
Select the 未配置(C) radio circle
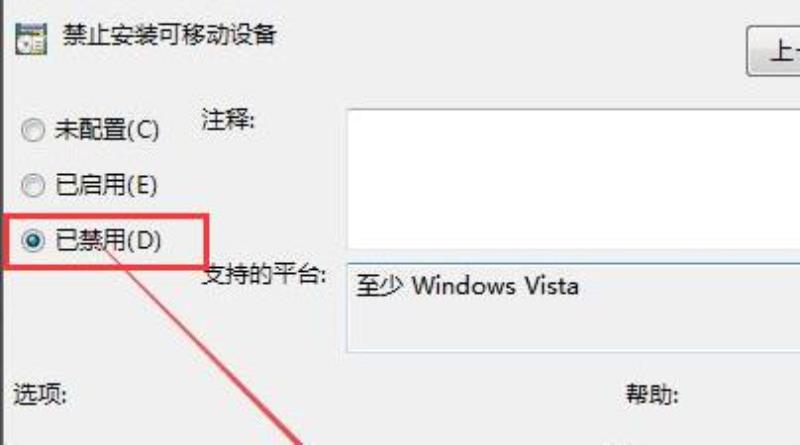[x=33, y=130]
